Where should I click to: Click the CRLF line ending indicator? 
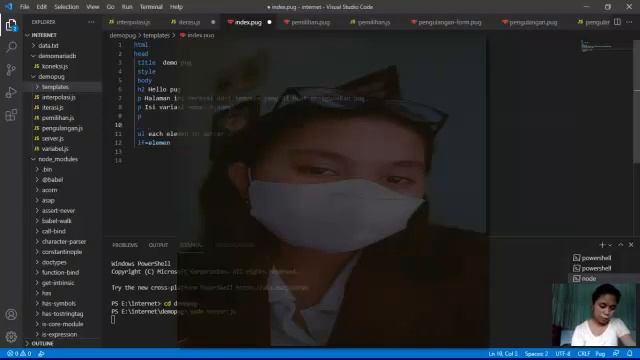[x=584, y=354]
